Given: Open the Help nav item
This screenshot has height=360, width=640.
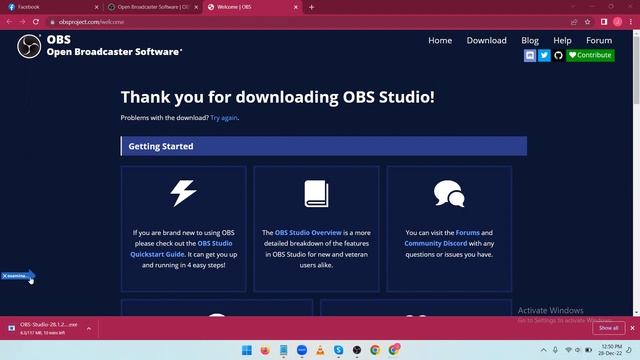Looking at the screenshot, I should (562, 40).
